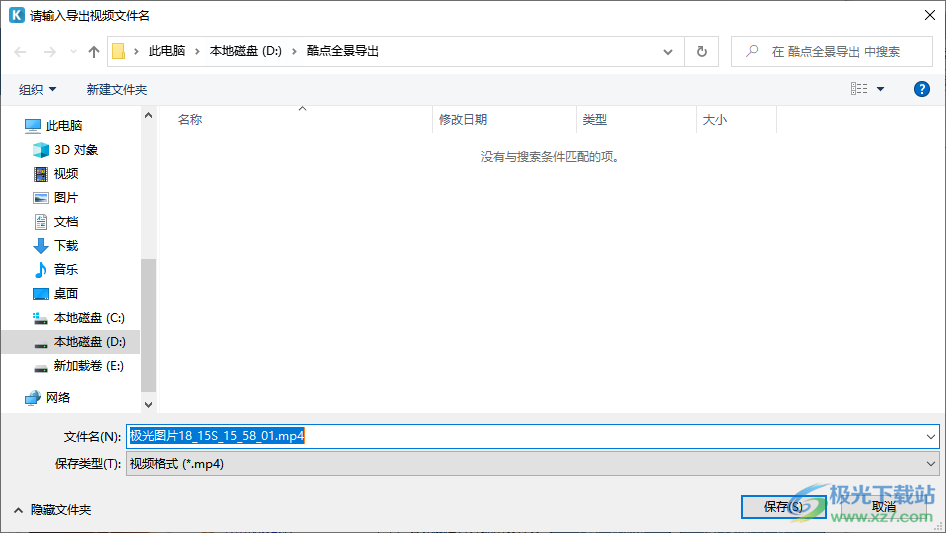Open 桌面 folder in sidebar
Screen dimensions: 946x533
click(56, 294)
